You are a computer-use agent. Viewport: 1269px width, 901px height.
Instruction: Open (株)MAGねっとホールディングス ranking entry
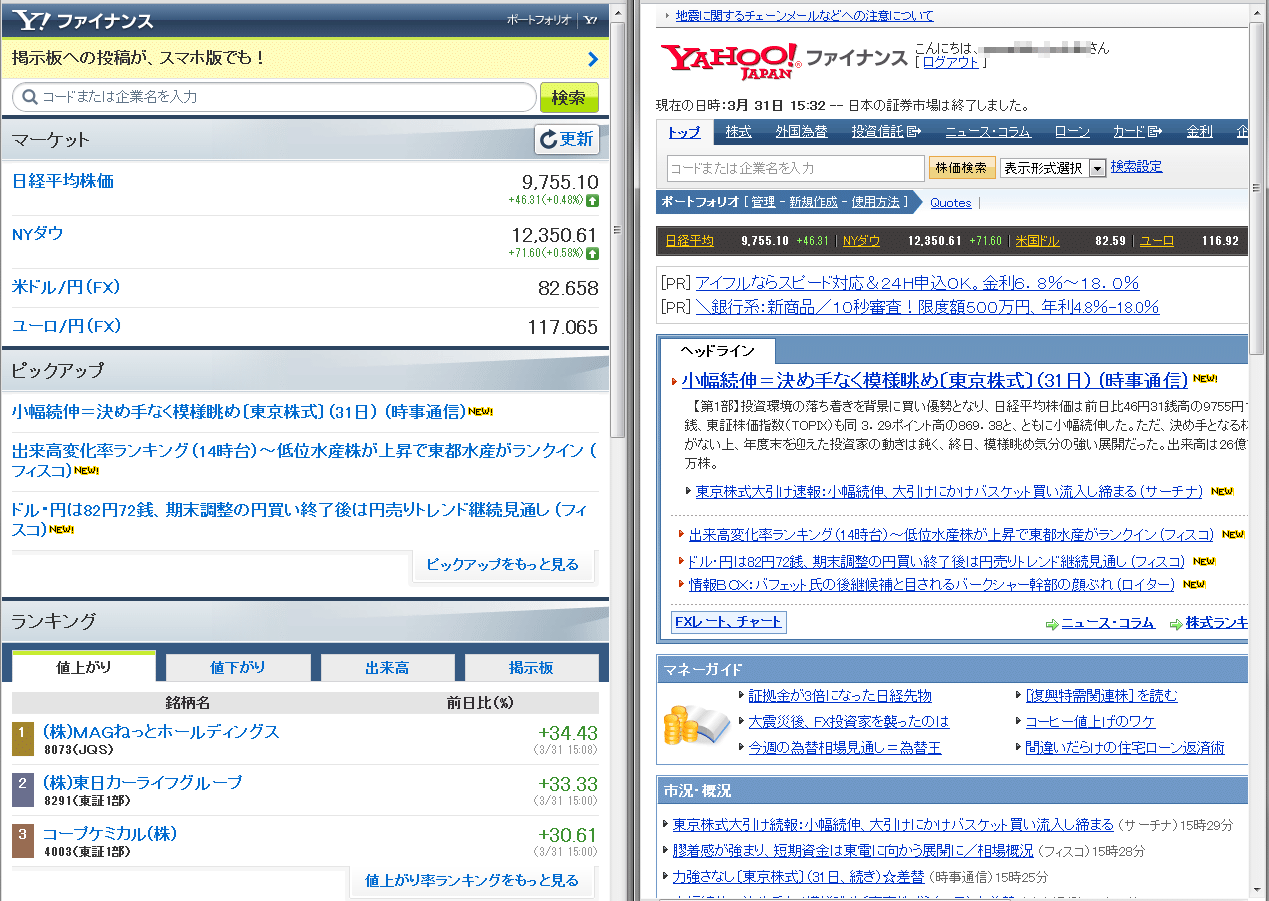(x=160, y=732)
